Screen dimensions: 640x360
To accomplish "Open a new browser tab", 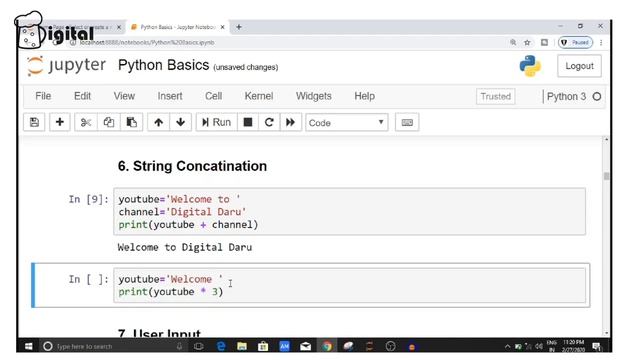I will coord(239,27).
